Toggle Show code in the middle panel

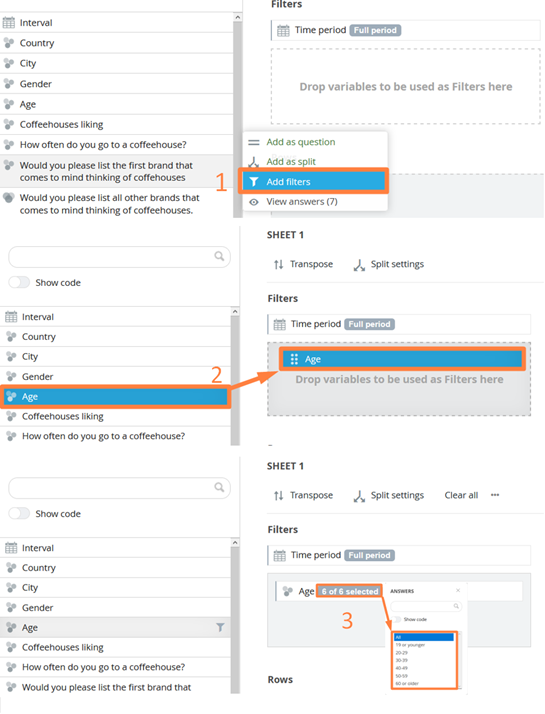click(x=19, y=282)
